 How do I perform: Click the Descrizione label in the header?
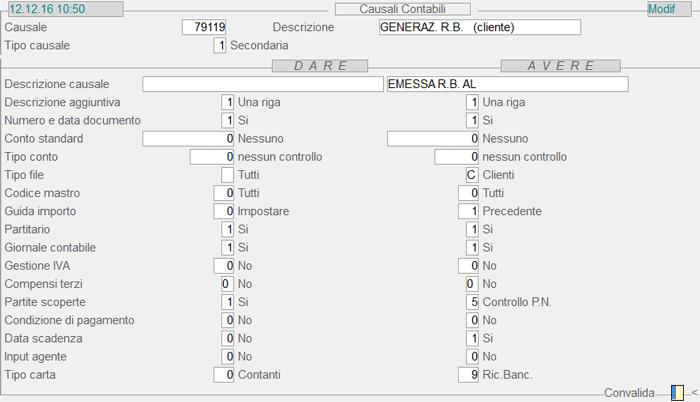pyautogui.click(x=304, y=27)
